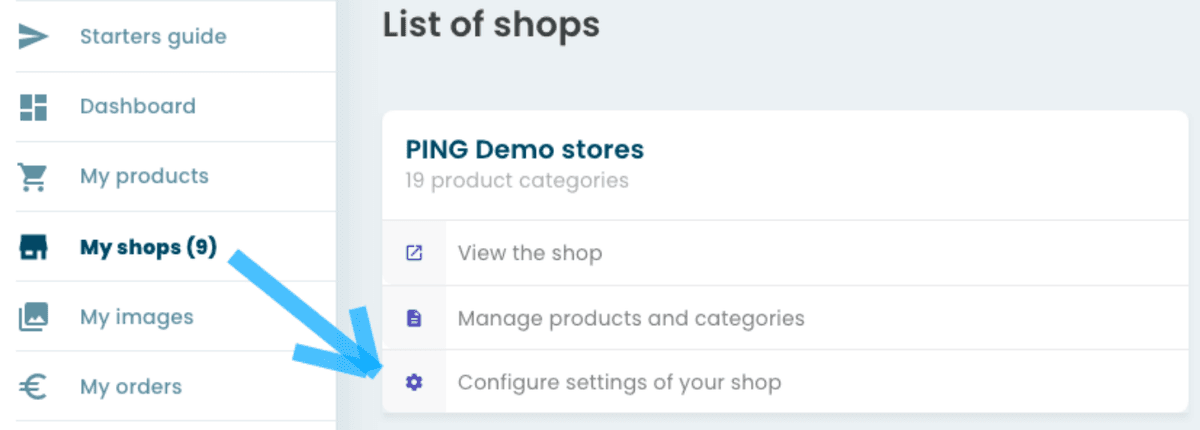Click the My images picture icon

(34, 317)
